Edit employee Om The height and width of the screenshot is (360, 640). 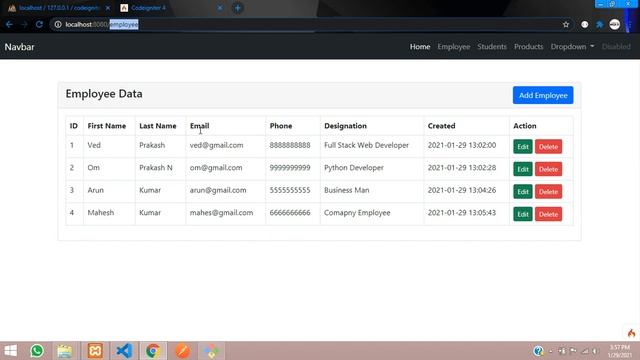coord(523,169)
